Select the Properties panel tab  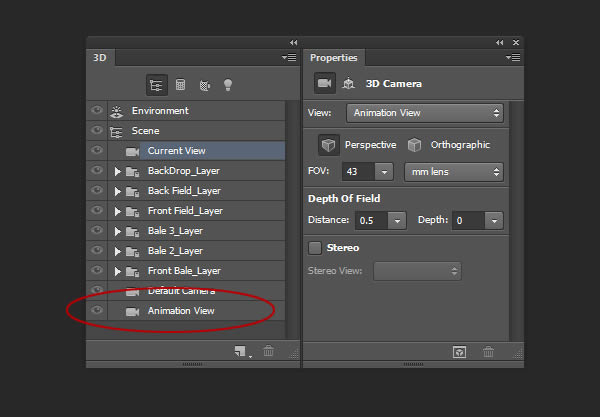(334, 58)
